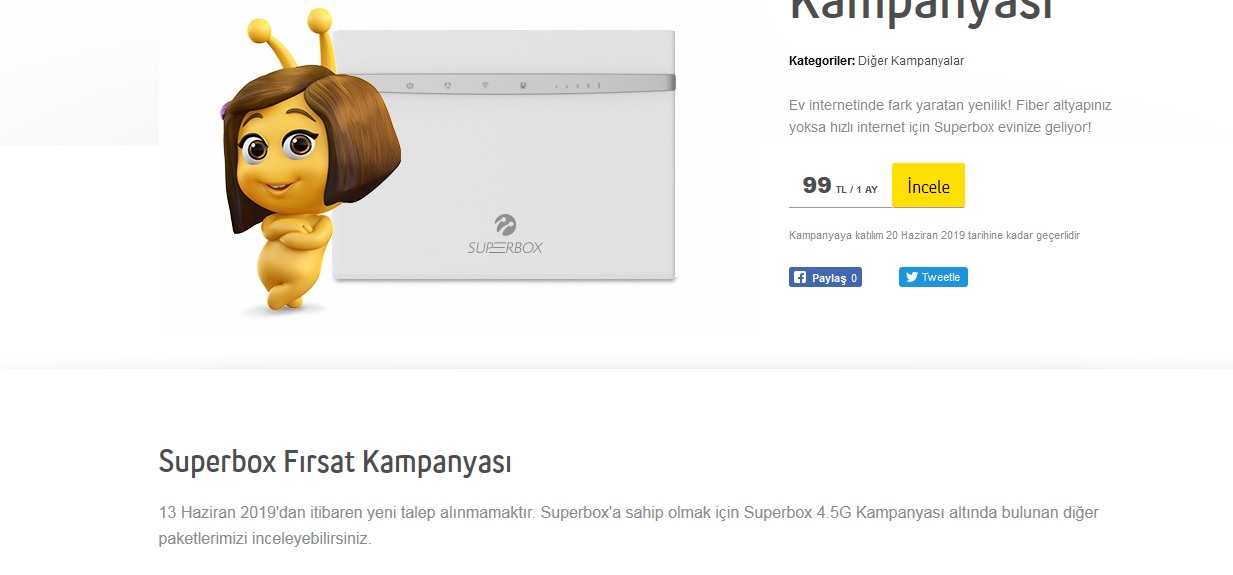
Task: Click the 99 TL / 1 AY price
Action: [840, 186]
